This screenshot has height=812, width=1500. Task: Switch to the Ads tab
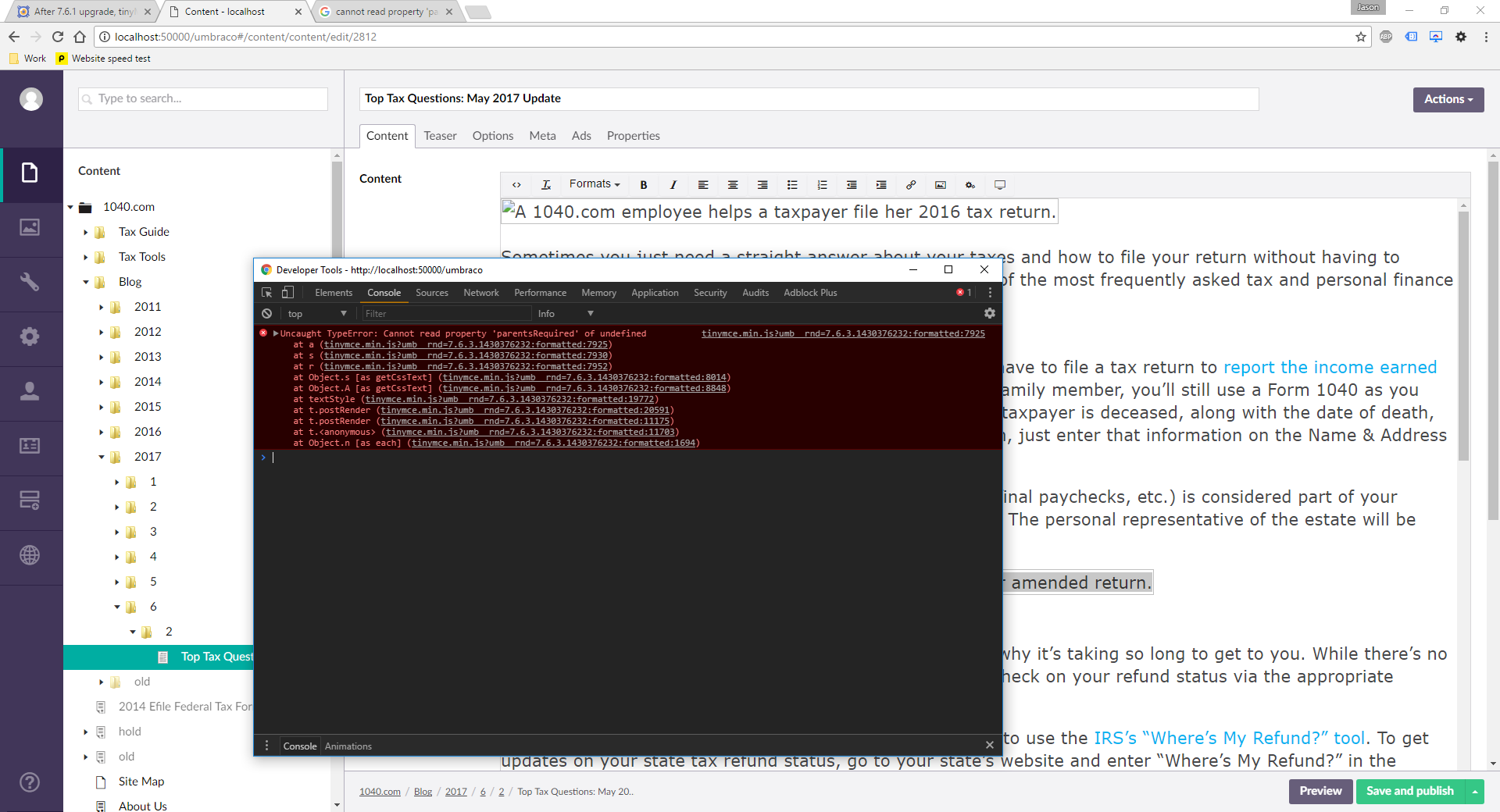tap(581, 136)
